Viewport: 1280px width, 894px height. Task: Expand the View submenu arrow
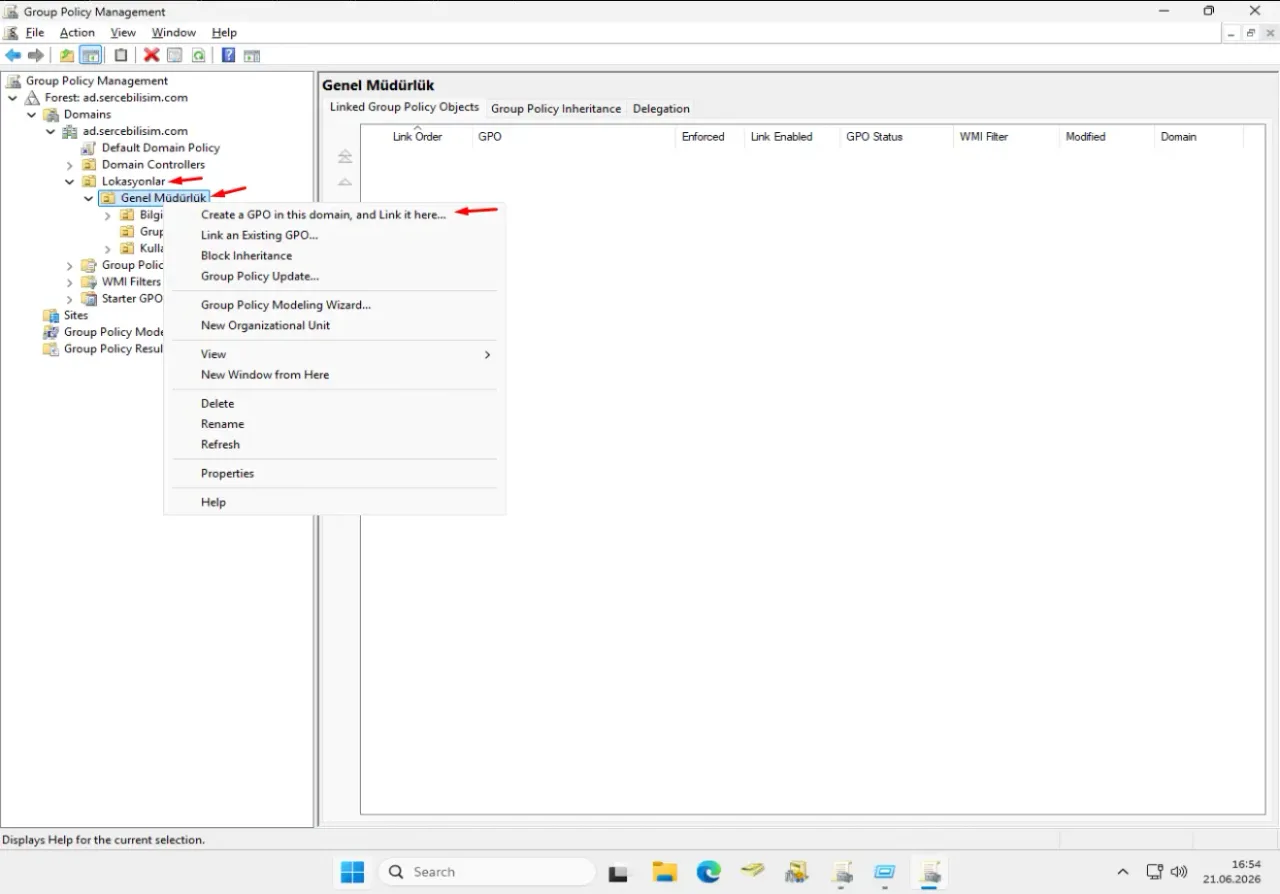coord(487,355)
